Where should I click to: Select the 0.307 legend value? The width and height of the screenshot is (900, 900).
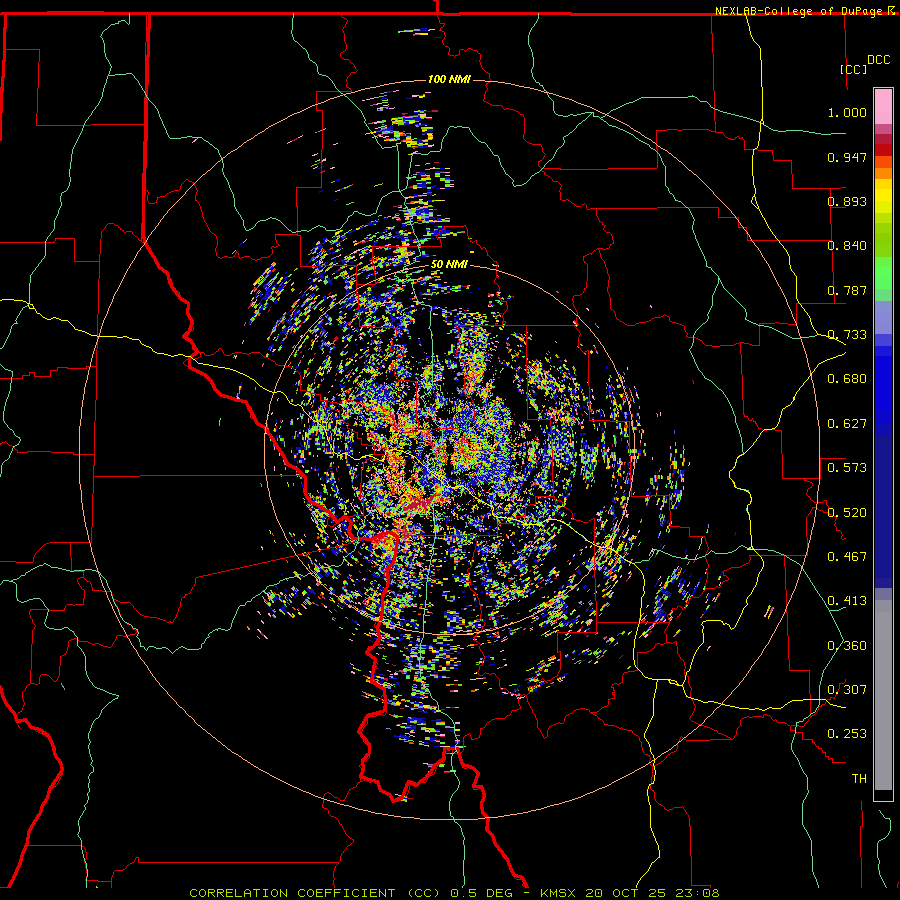847,690
